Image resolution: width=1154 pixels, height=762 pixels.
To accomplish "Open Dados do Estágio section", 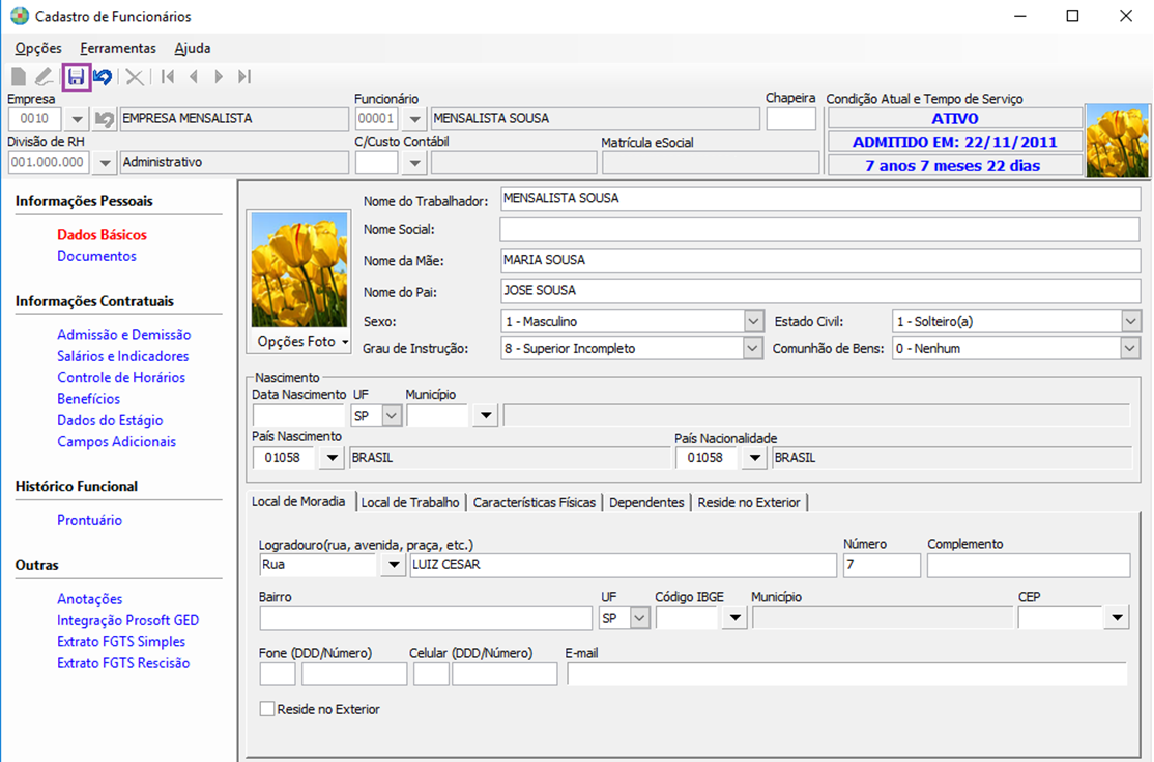I will (110, 420).
